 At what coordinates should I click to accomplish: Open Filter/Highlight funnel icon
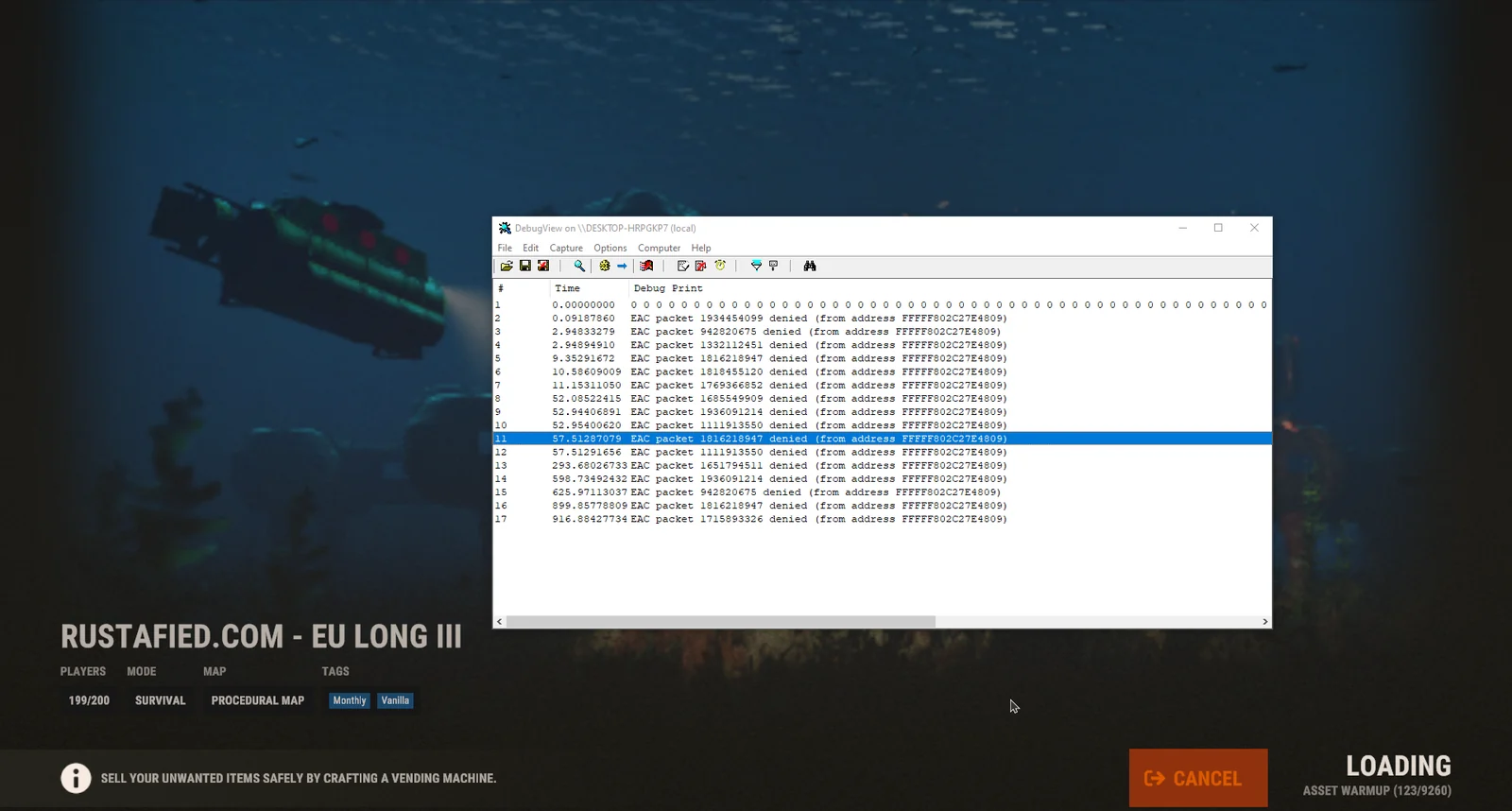pyautogui.click(x=756, y=267)
